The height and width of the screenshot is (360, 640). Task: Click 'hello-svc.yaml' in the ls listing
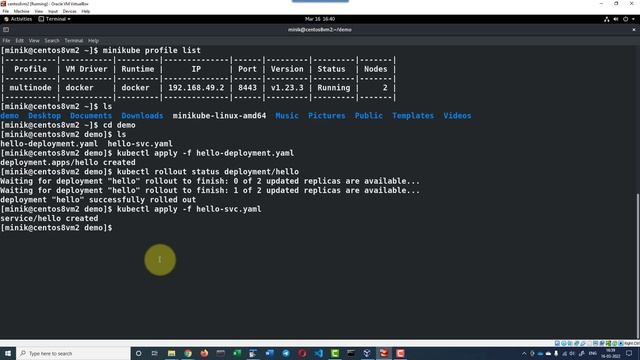coord(140,144)
